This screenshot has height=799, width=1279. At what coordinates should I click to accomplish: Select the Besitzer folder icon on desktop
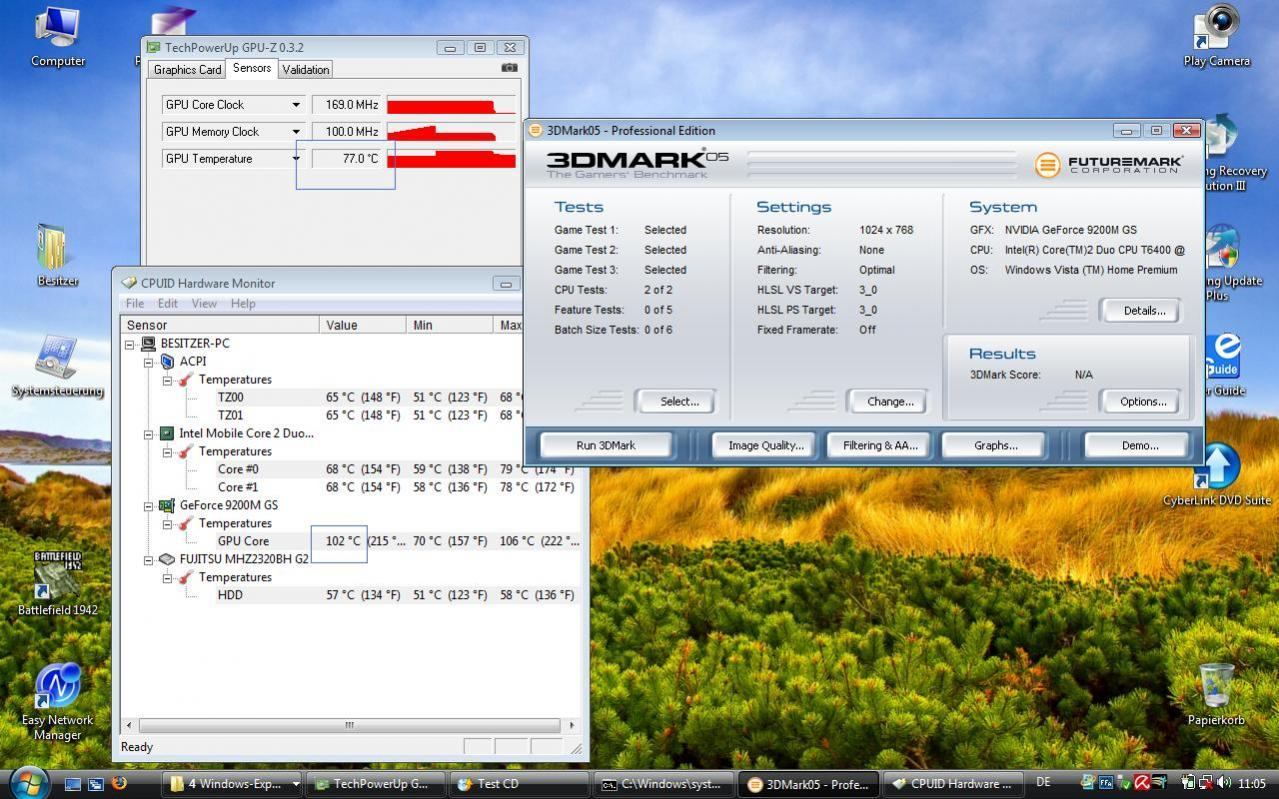click(52, 248)
